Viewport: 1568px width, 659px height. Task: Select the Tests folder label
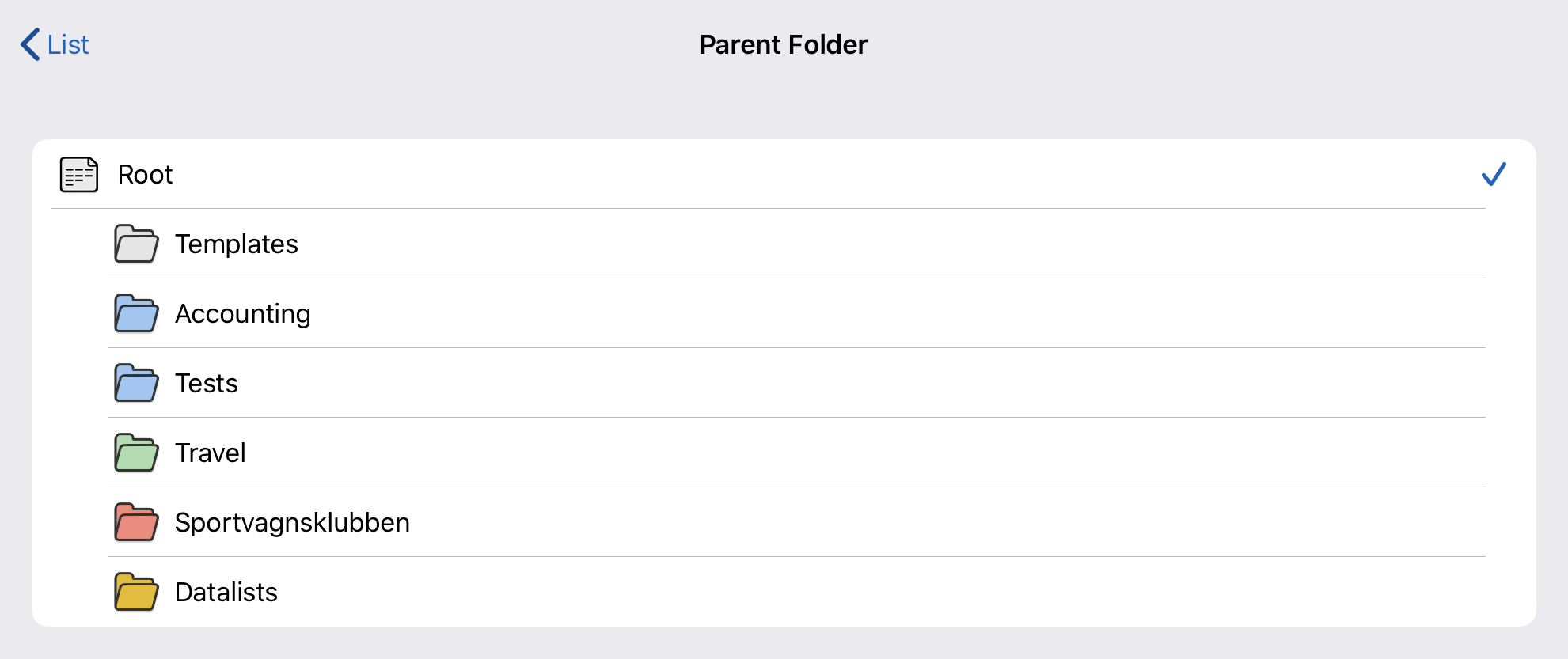pos(206,384)
